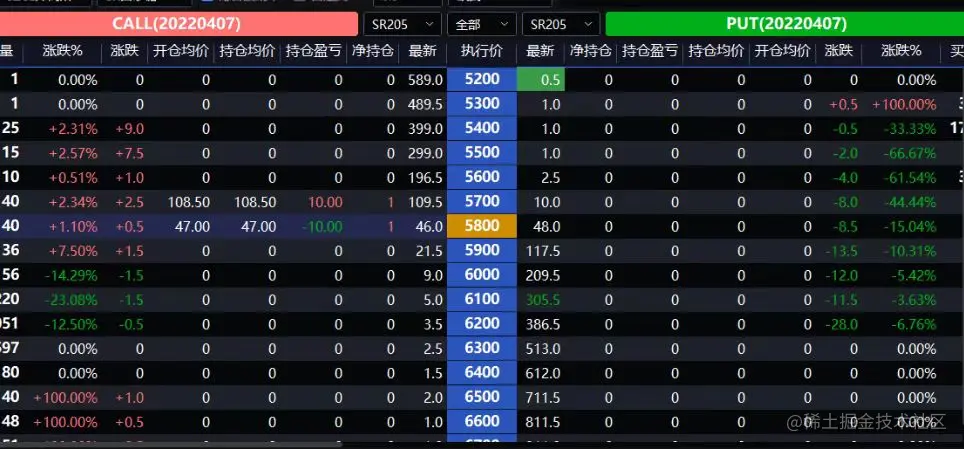Click the 持仓盈亏 value -10.00 in green

click(322, 226)
